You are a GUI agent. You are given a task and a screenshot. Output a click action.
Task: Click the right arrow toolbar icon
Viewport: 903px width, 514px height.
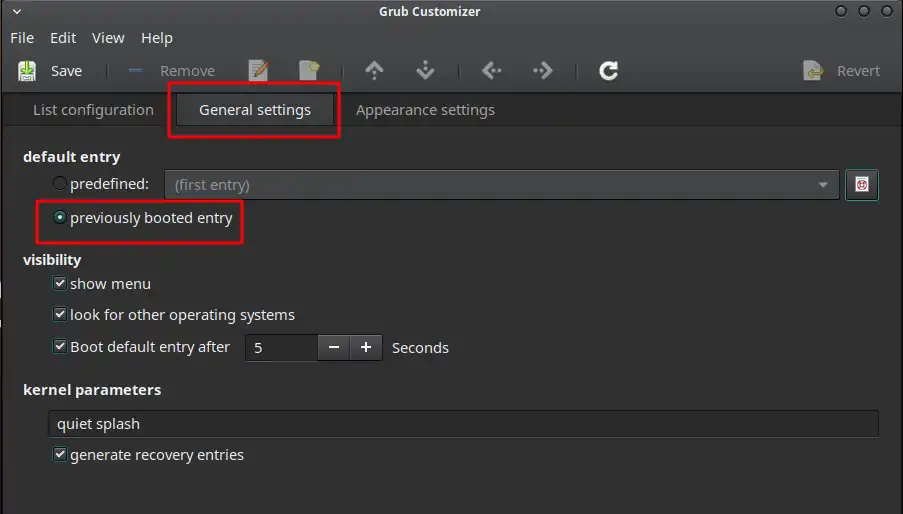tap(542, 70)
